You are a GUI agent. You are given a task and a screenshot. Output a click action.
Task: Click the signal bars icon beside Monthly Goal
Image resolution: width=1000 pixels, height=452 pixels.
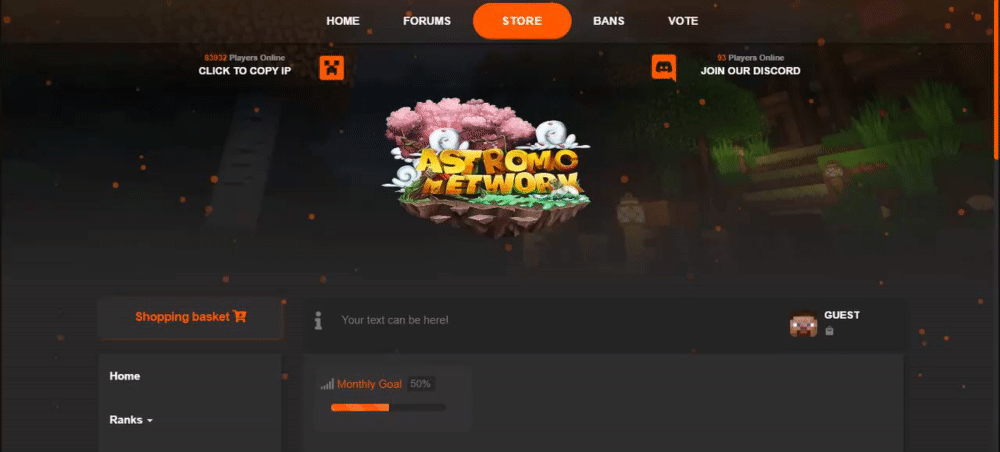327,384
